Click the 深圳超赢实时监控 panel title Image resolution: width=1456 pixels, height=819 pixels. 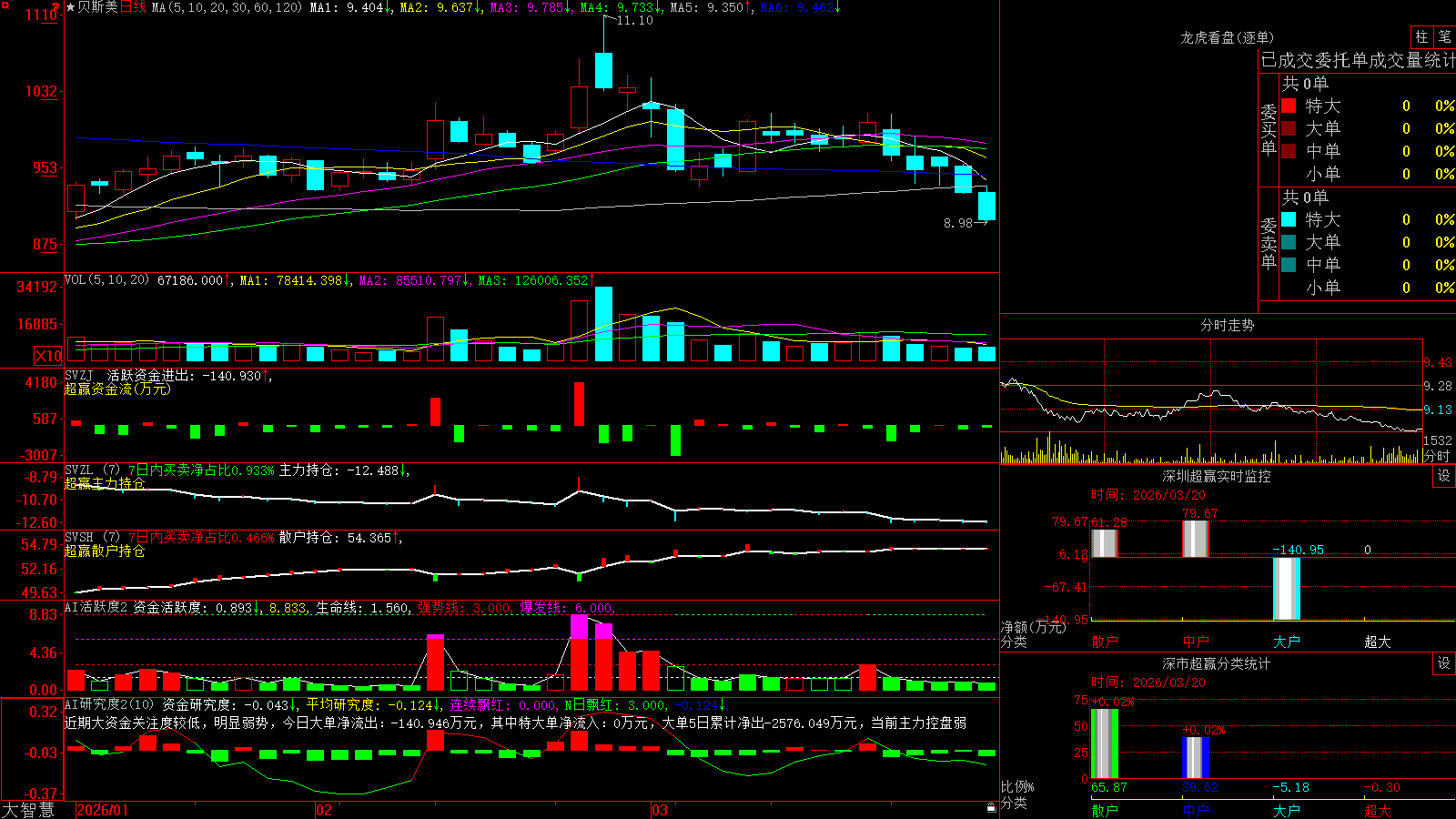point(1217,476)
